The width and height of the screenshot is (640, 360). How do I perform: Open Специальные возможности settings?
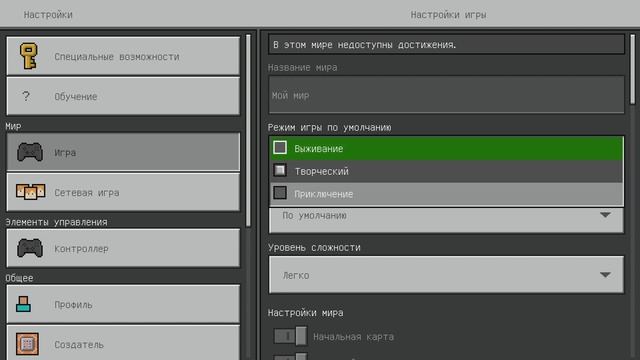click(123, 56)
